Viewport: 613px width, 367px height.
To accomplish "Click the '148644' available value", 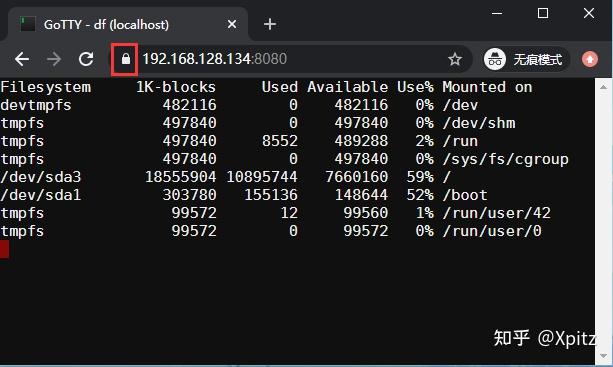I will pos(361,195).
